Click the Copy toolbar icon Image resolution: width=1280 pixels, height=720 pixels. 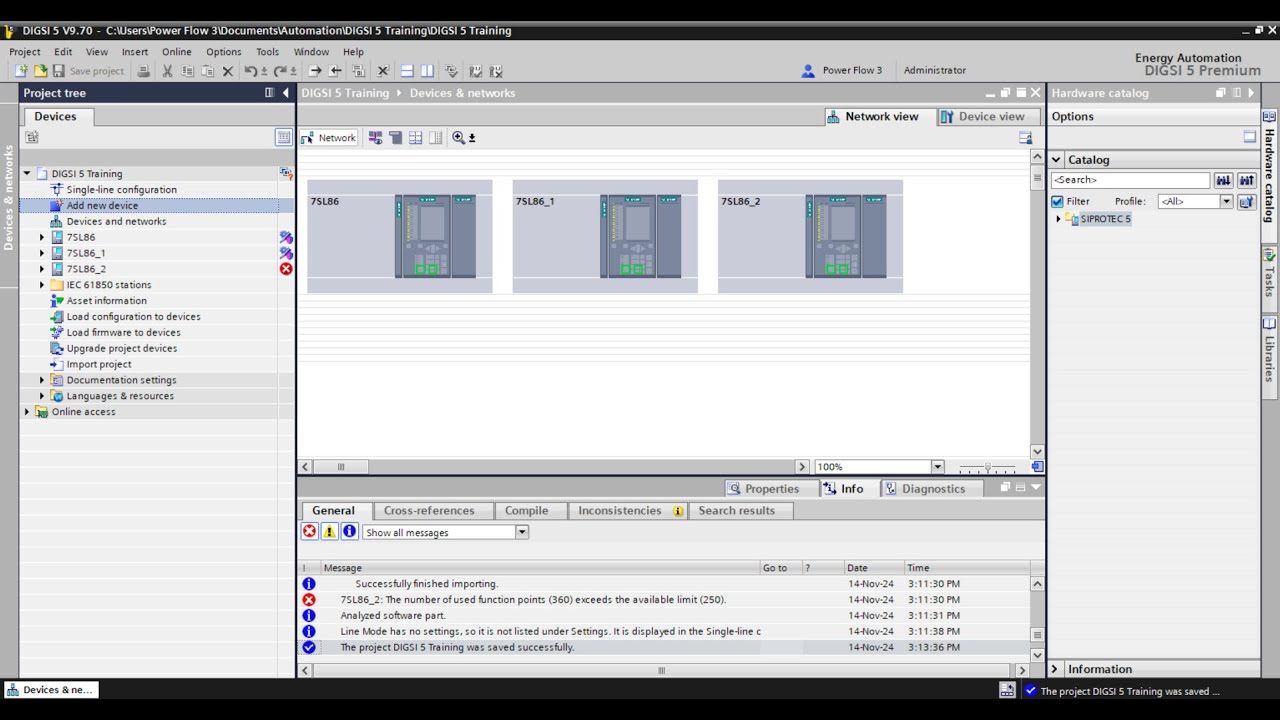click(x=187, y=71)
